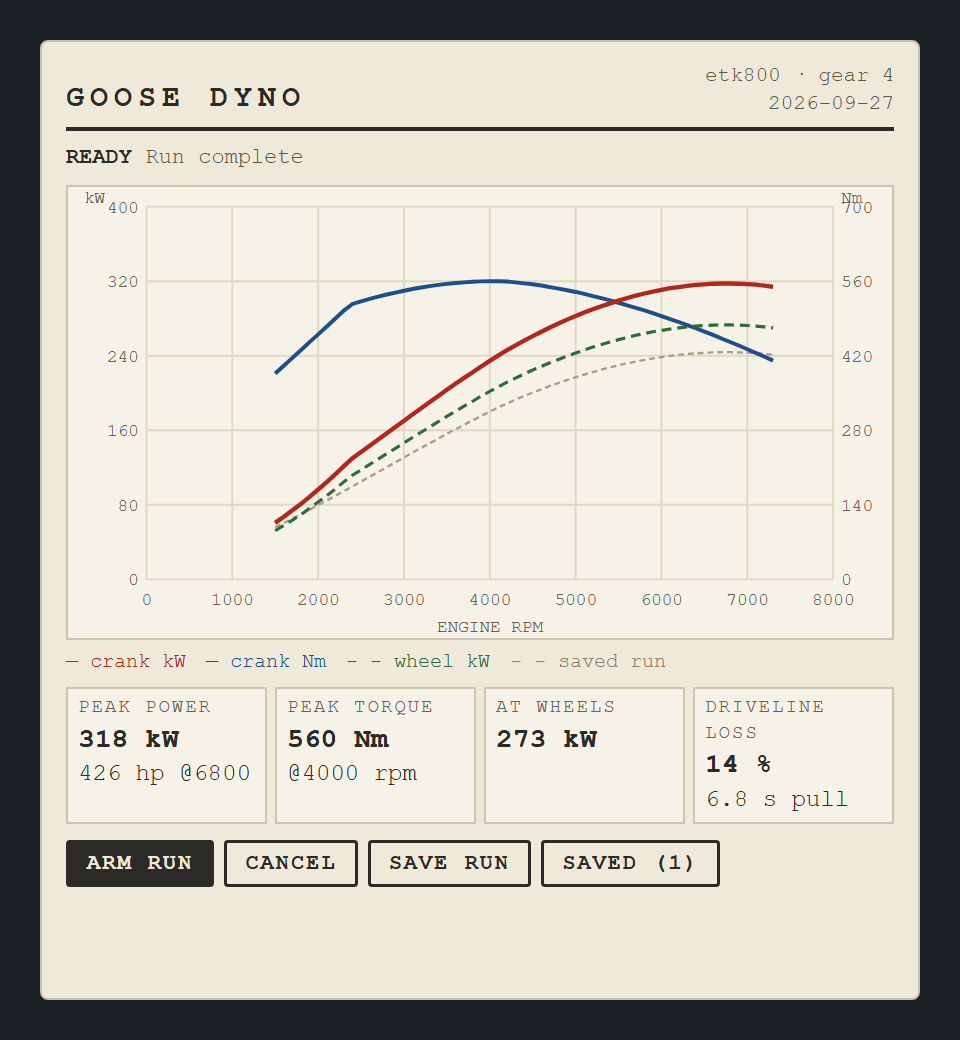Click the 560 tick on Nm axis

pyautogui.click(x=857, y=282)
